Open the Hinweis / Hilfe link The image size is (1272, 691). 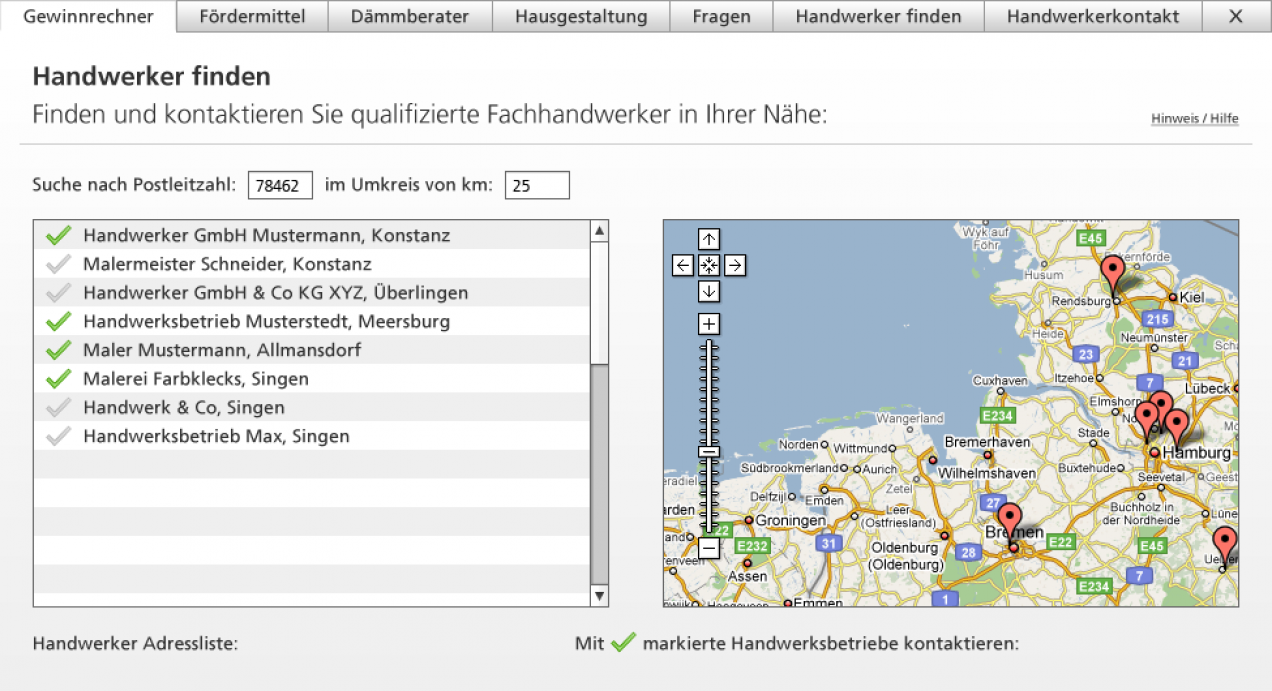coord(1194,118)
